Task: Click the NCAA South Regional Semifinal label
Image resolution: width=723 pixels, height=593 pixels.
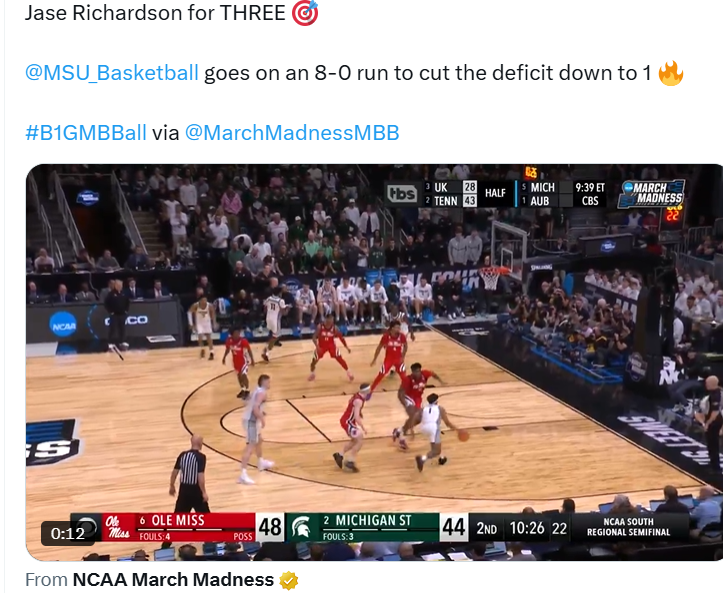Action: (x=628, y=527)
